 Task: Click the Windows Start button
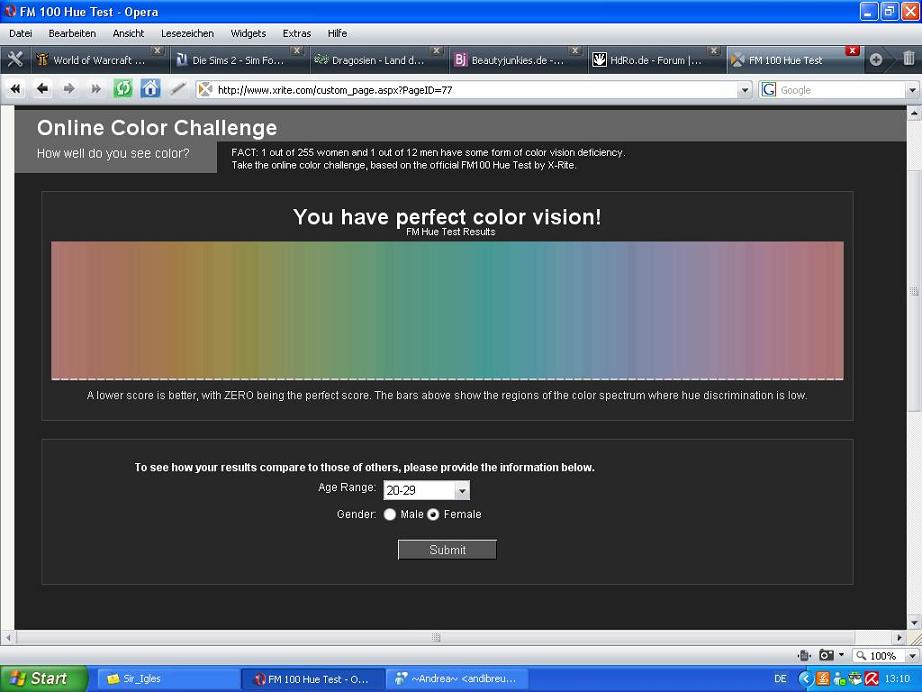[x=36, y=678]
